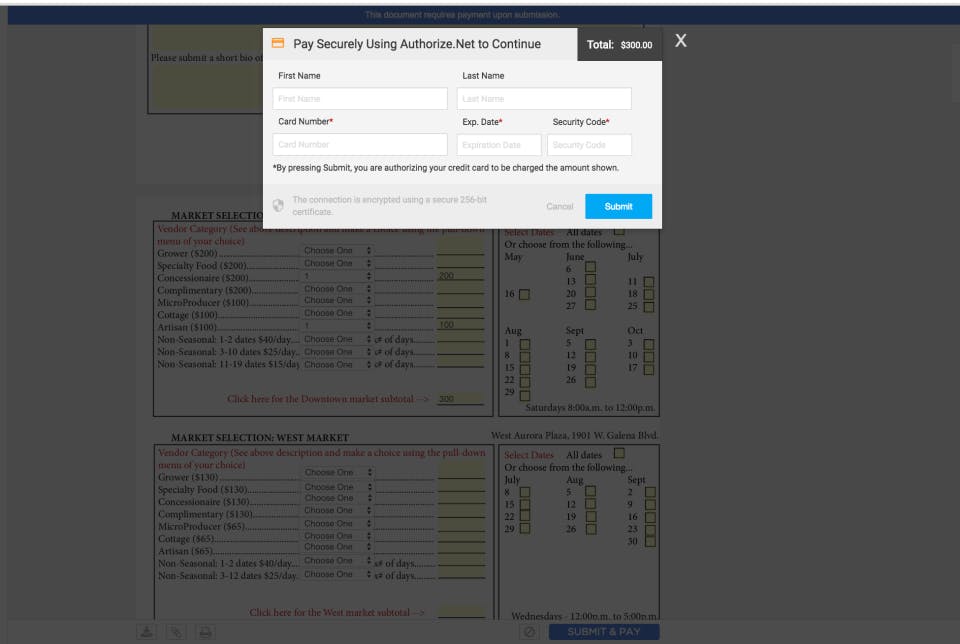Open the Cottage ($65) Choose One dropdown
This screenshot has height=644, width=960.
coord(337,536)
